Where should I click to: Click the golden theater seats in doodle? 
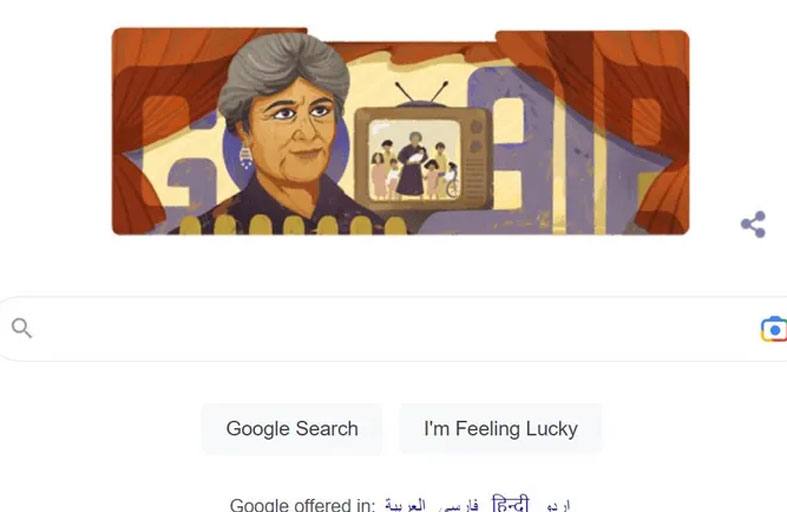293,225
